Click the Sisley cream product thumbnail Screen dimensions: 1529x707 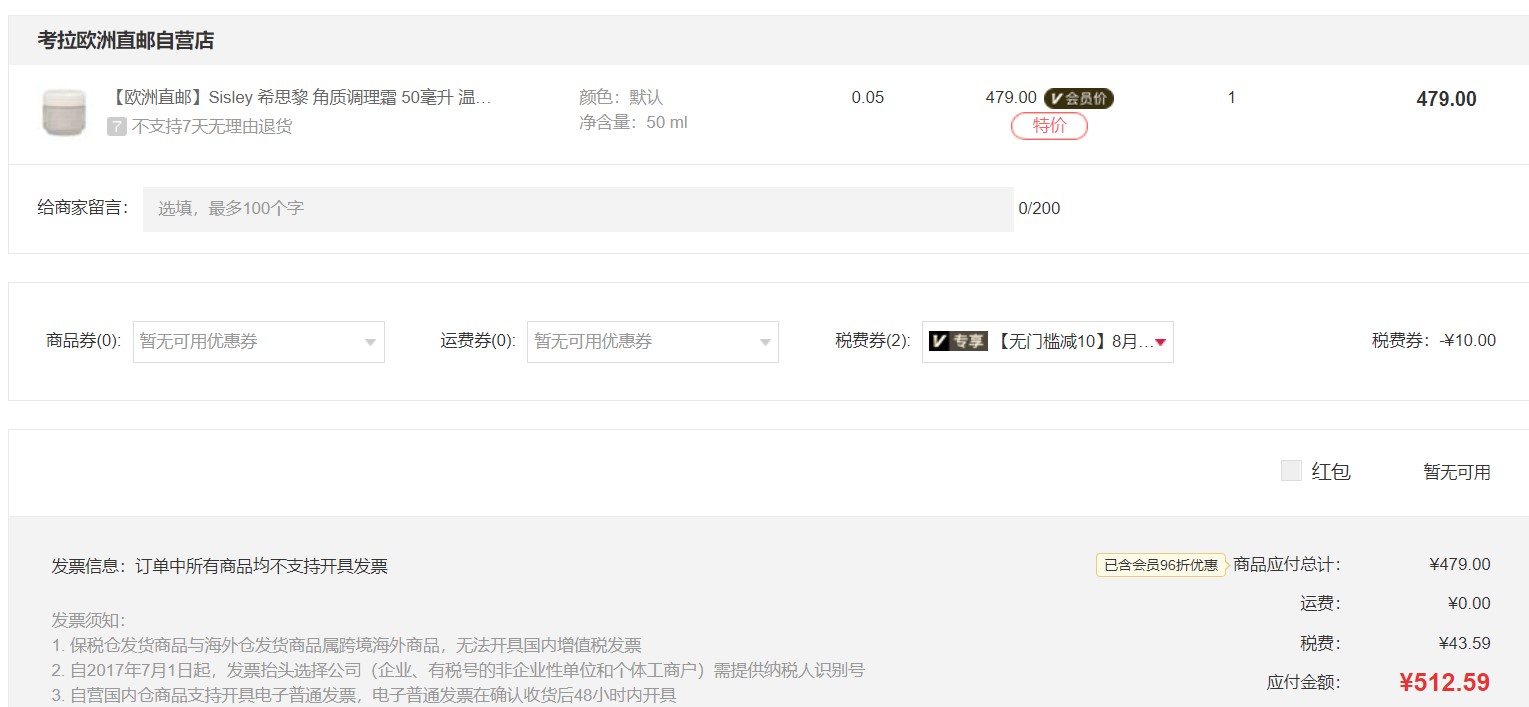[64, 111]
